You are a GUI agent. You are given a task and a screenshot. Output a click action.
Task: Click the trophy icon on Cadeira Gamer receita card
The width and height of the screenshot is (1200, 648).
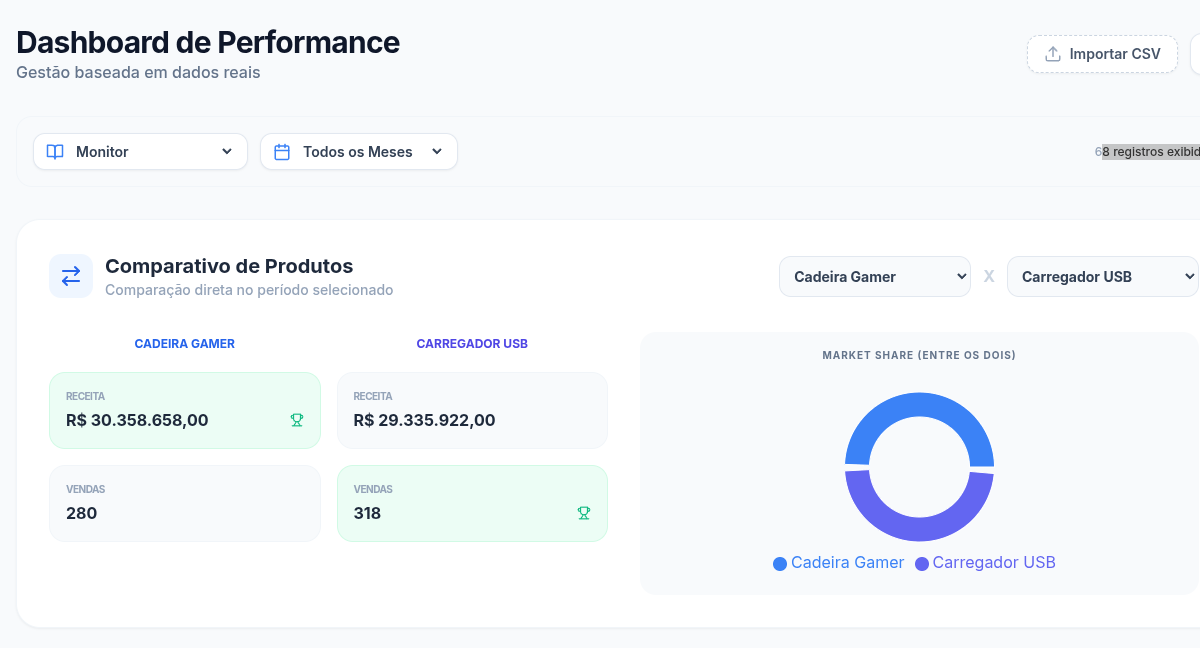(x=297, y=420)
